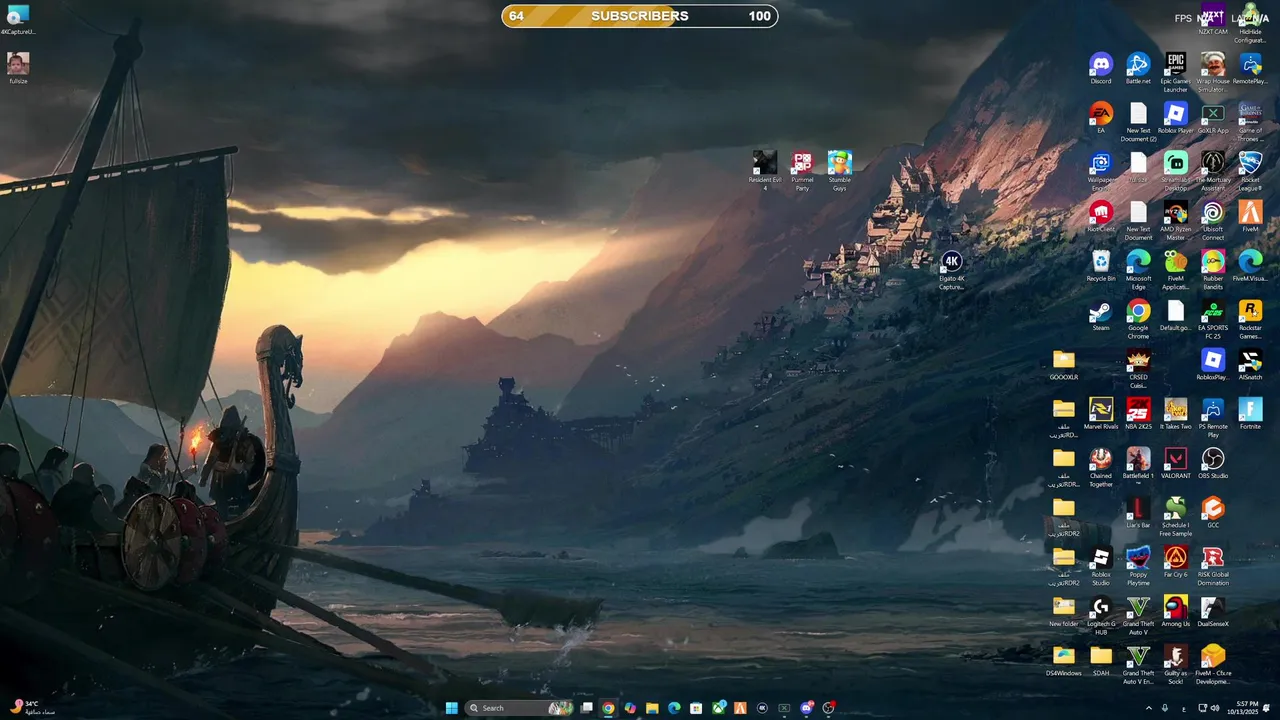Open the PS Remote Play shortcut
This screenshot has height=720, width=1280.
pyautogui.click(x=1213, y=418)
